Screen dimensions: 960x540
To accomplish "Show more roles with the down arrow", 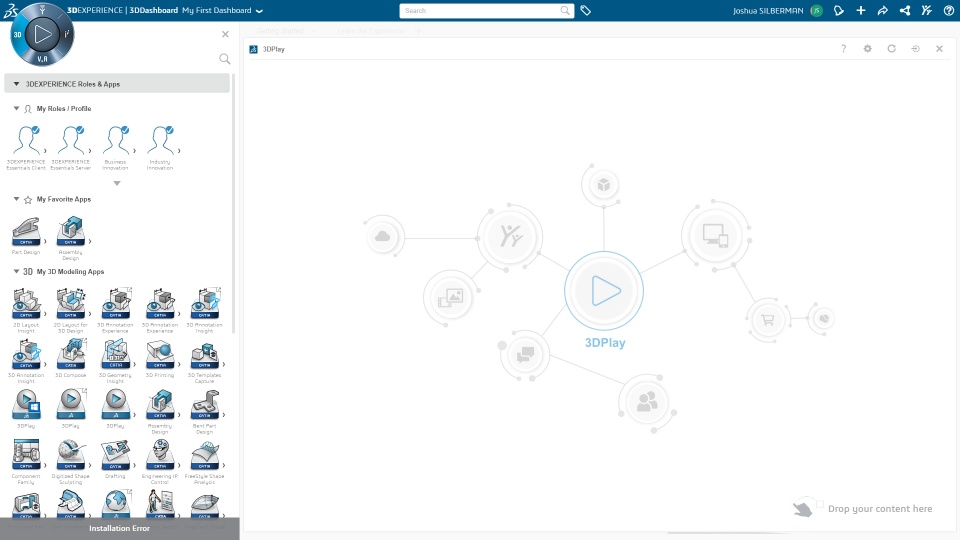I will pyautogui.click(x=117, y=183).
